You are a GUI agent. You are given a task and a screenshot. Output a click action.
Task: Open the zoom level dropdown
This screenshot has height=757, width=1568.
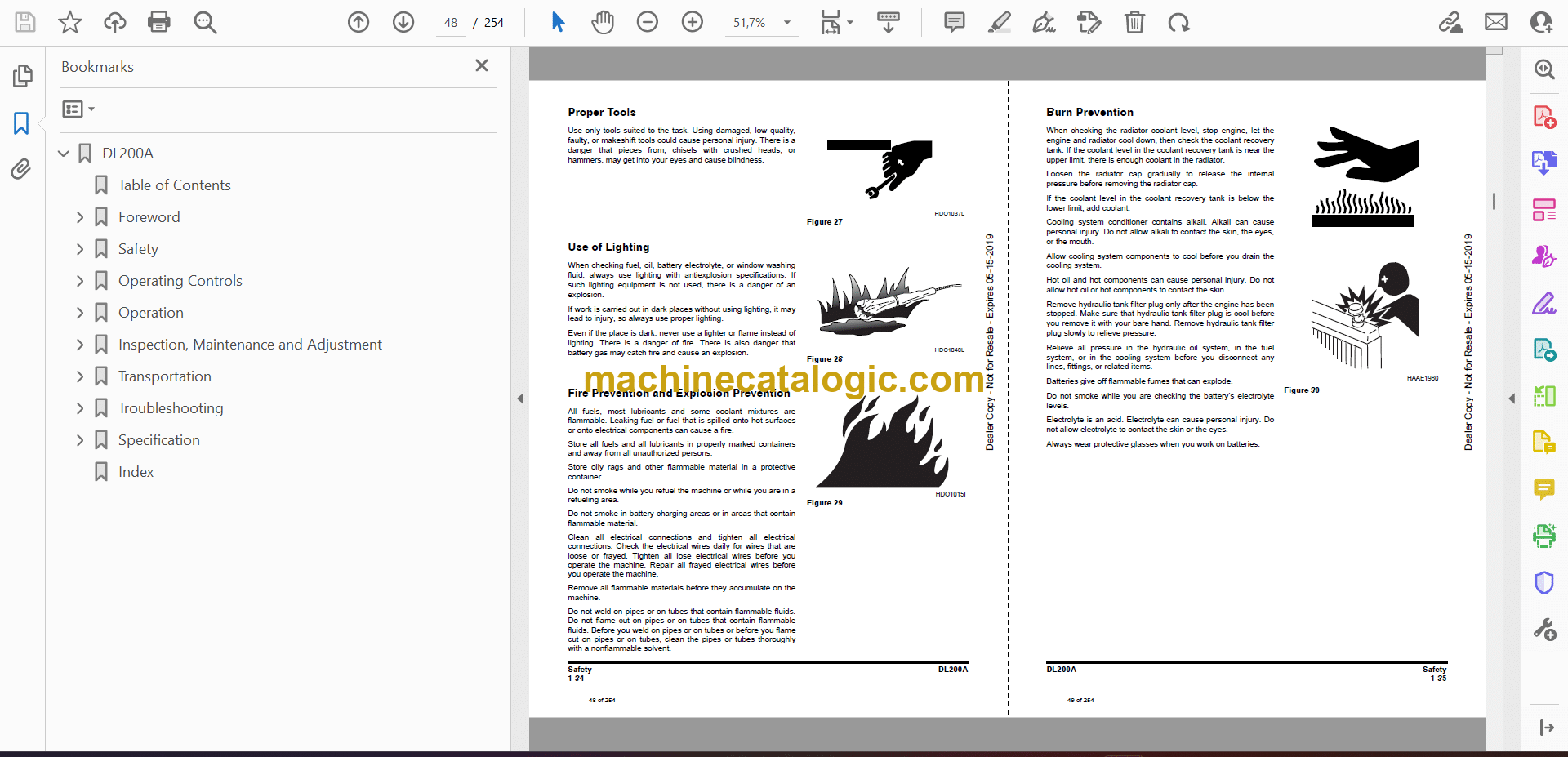point(787,23)
